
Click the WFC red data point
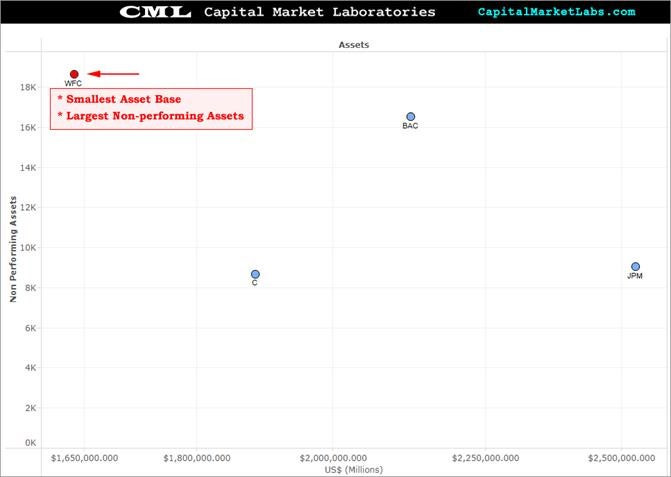point(74,74)
